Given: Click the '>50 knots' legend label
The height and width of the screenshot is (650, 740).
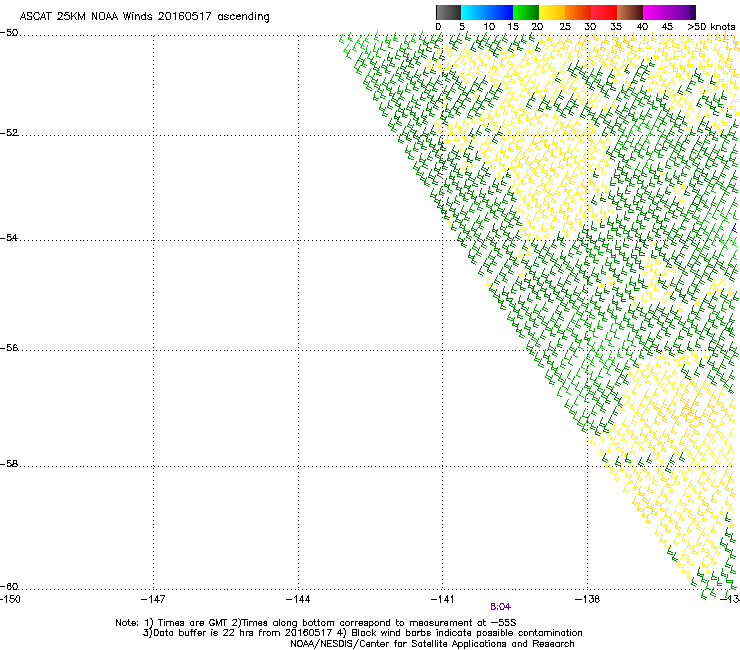Looking at the screenshot, I should click(x=711, y=27).
